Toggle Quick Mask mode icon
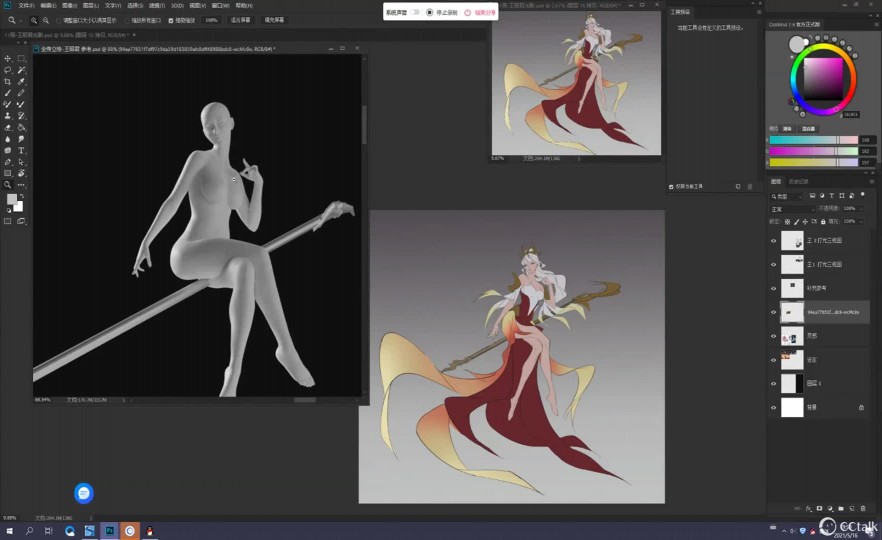Viewport: 882px width, 540px height. pyautogui.click(x=8, y=221)
